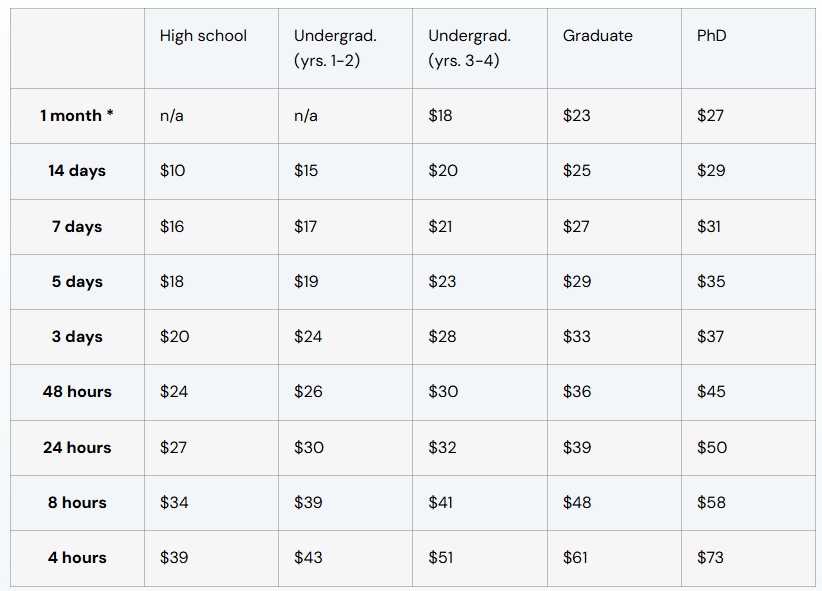Click the 48 hours row label
Screen dimensions: 822x591
77,392
